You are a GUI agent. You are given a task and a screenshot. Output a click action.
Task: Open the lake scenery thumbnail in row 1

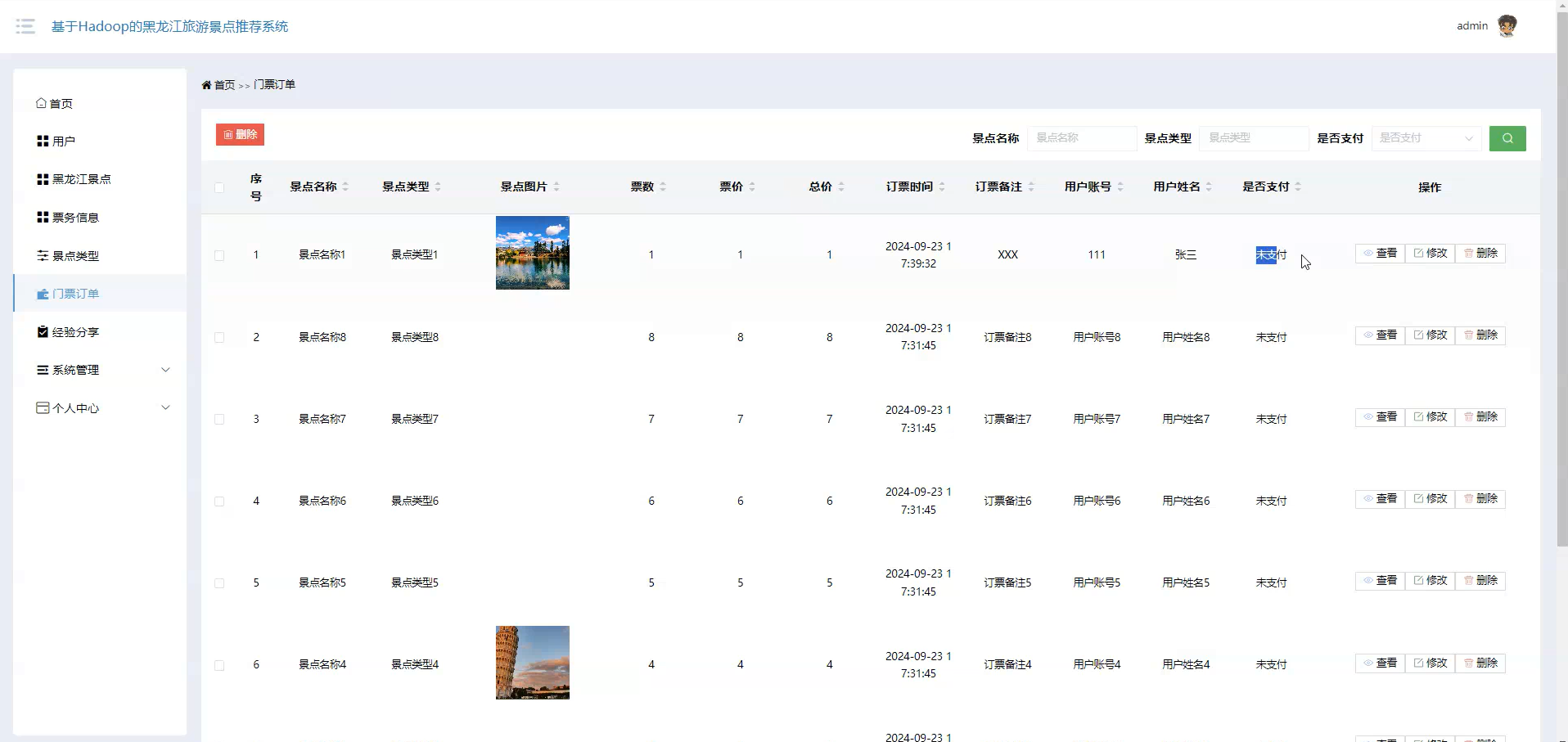click(533, 253)
